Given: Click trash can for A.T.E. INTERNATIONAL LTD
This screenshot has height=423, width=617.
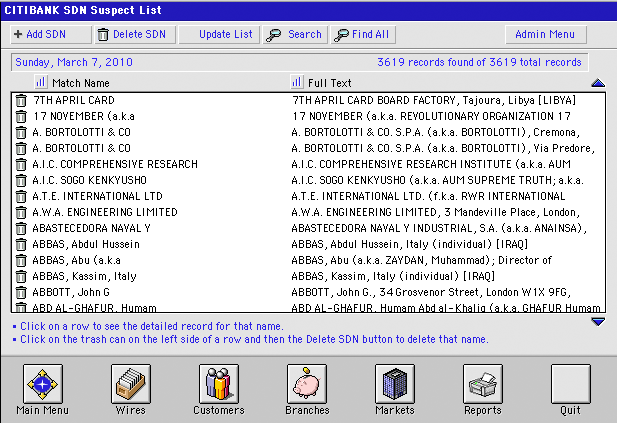Looking at the screenshot, I should coord(21,197).
